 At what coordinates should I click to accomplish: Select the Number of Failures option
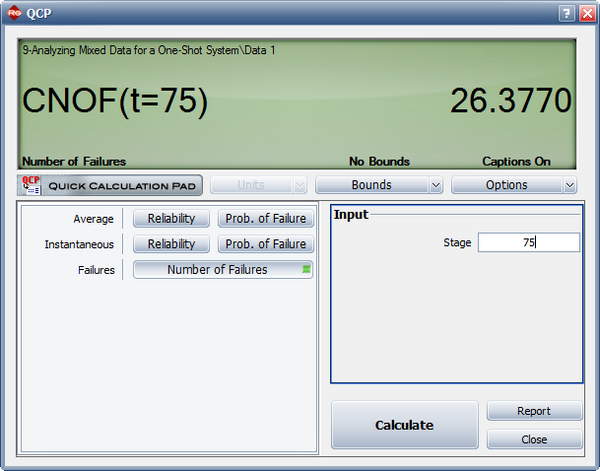point(223,269)
